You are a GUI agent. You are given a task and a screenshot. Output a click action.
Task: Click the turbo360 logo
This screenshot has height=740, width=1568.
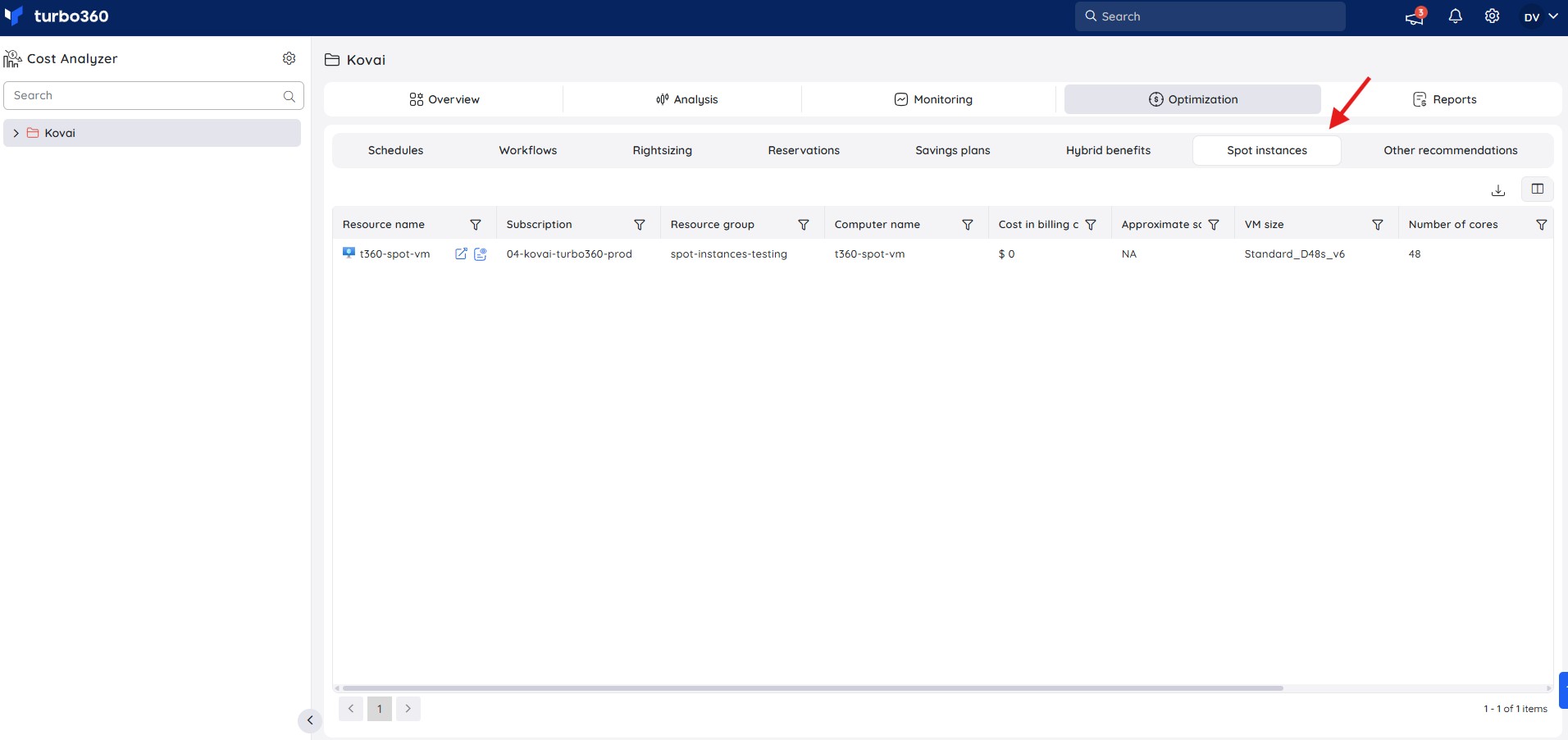tap(57, 16)
